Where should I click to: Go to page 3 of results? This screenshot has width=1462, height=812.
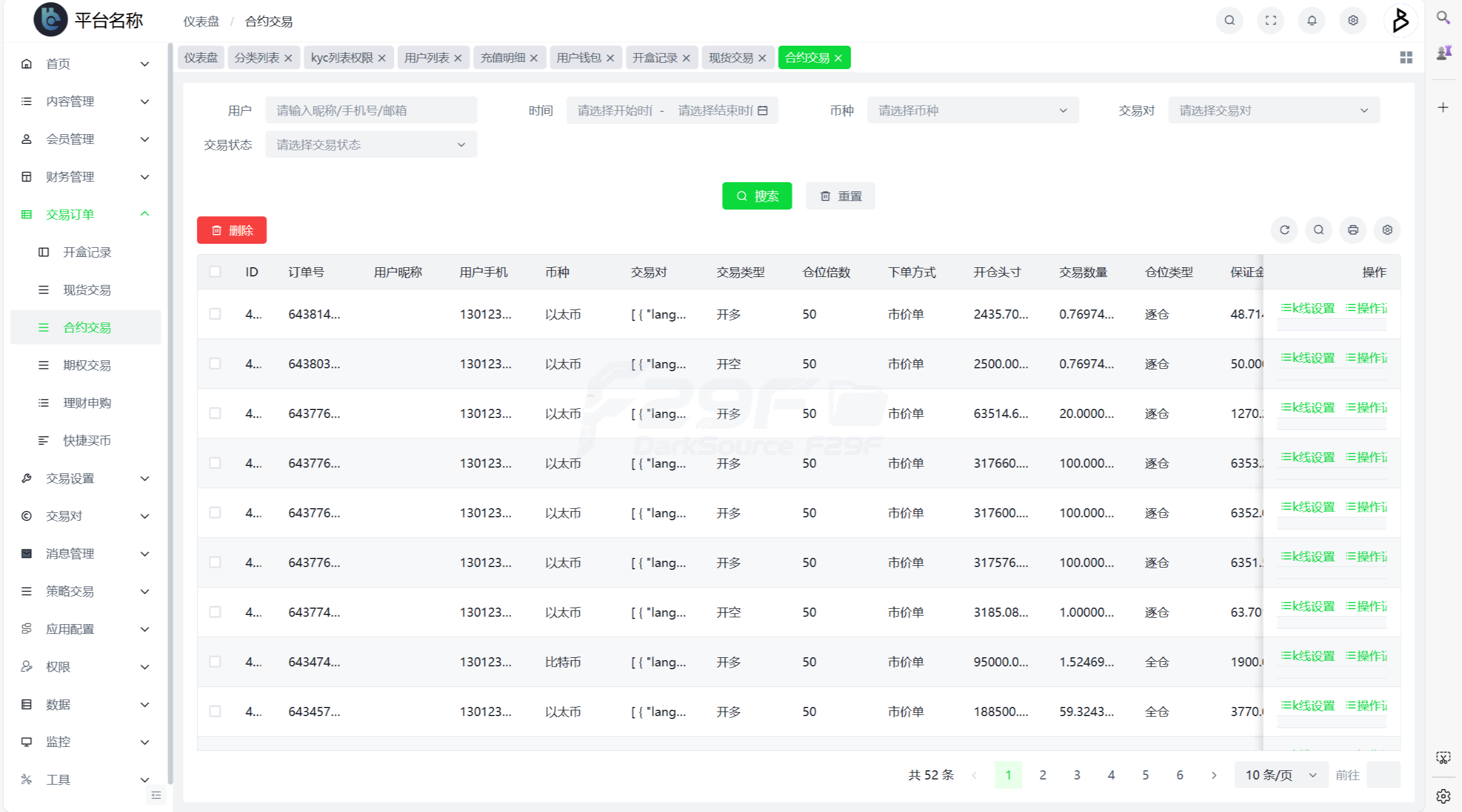coord(1077,775)
